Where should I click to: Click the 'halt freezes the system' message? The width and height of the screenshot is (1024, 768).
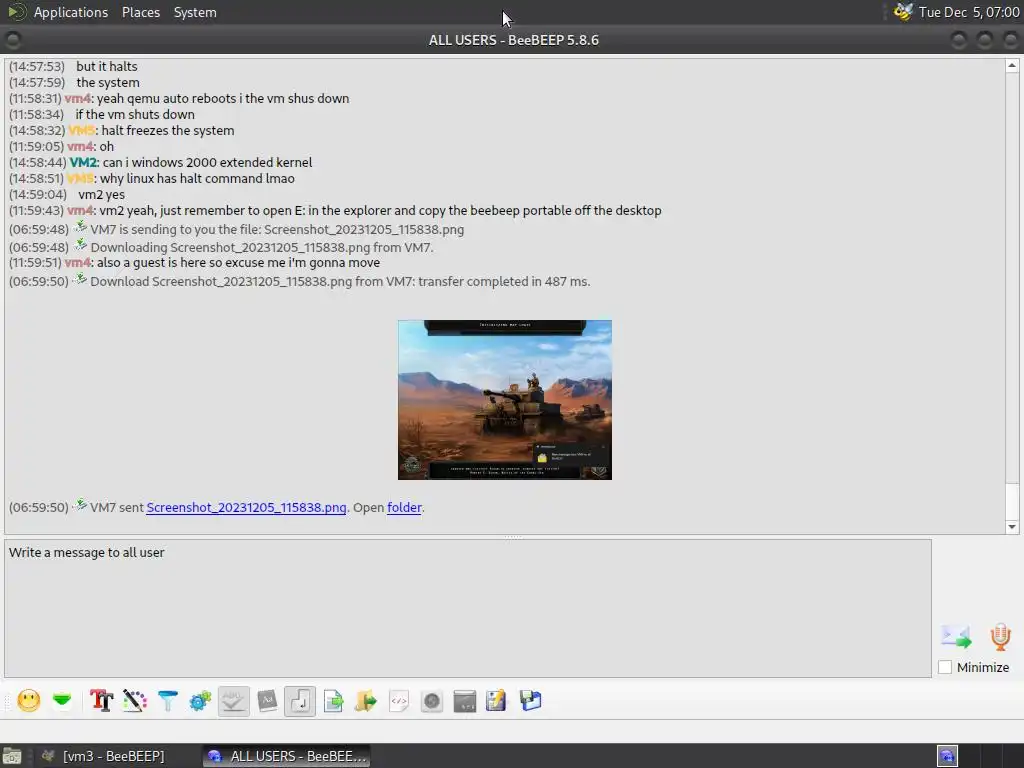click(x=168, y=130)
